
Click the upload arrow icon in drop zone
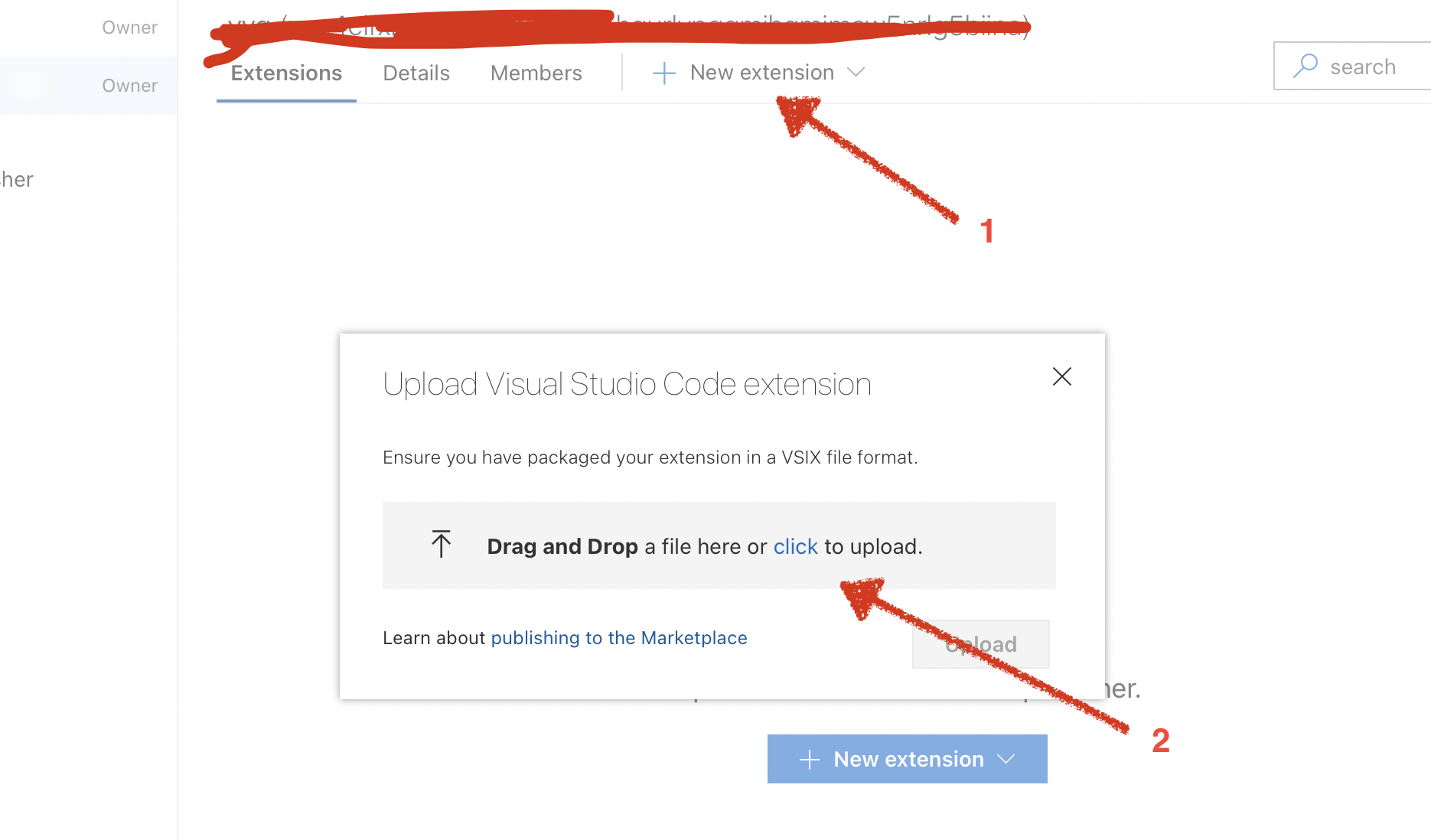click(x=442, y=544)
